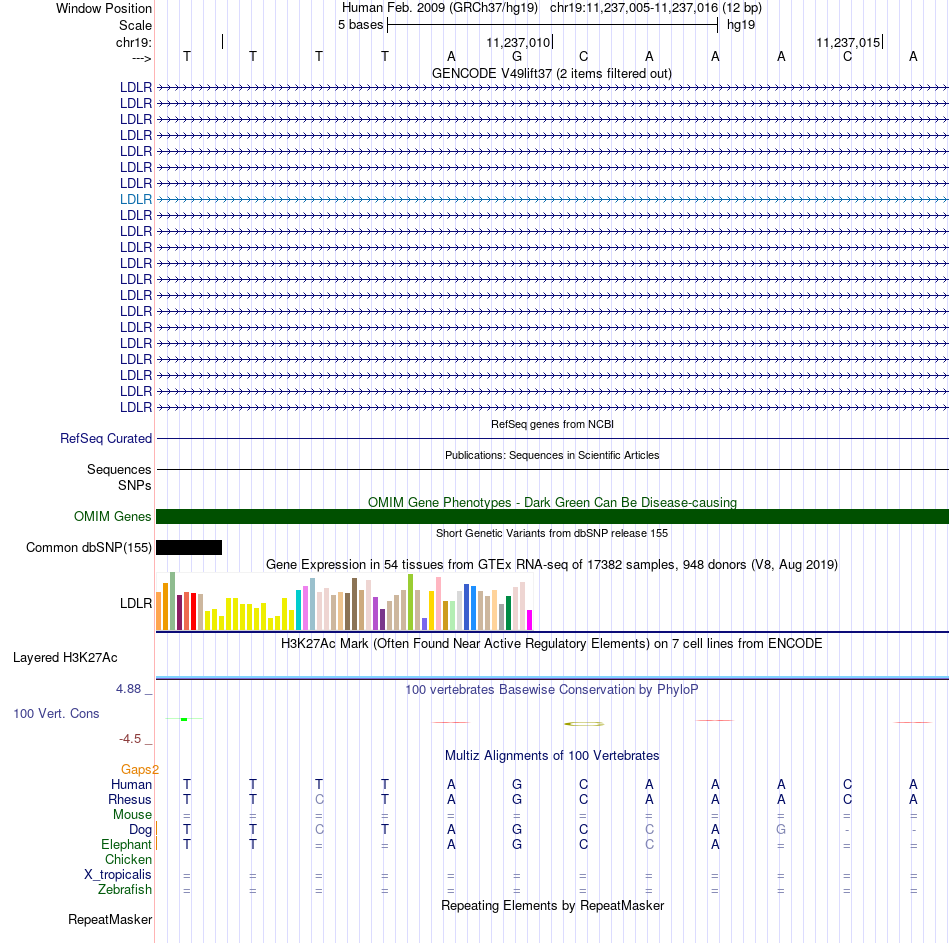Open RefSeq genes from NCBI title
The width and height of the screenshot is (950, 943).
(552, 424)
